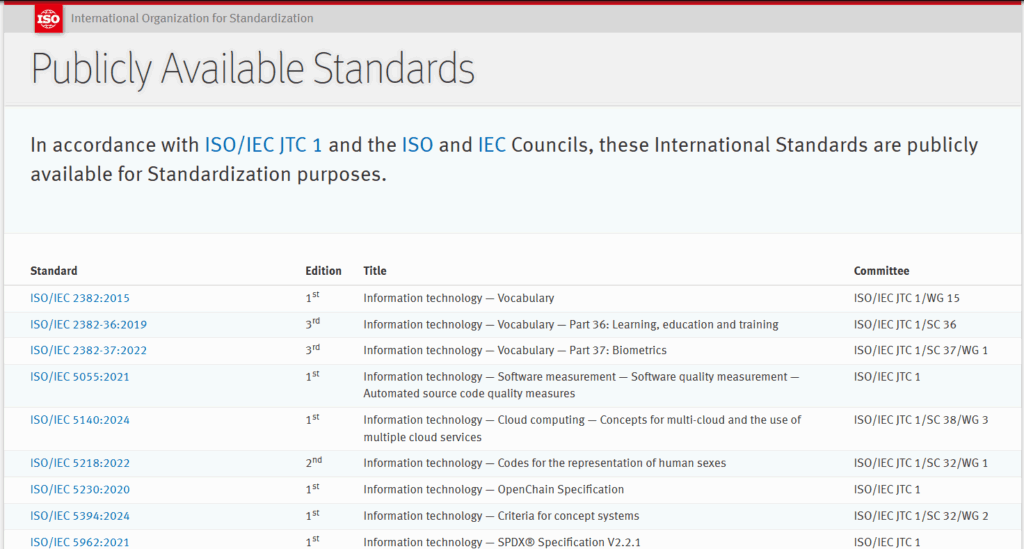Select the Publicly Available Standards heading
The height and width of the screenshot is (549, 1024).
point(253,69)
